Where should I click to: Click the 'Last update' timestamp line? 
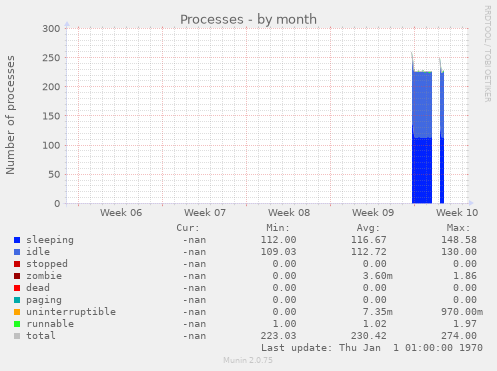pos(372,348)
